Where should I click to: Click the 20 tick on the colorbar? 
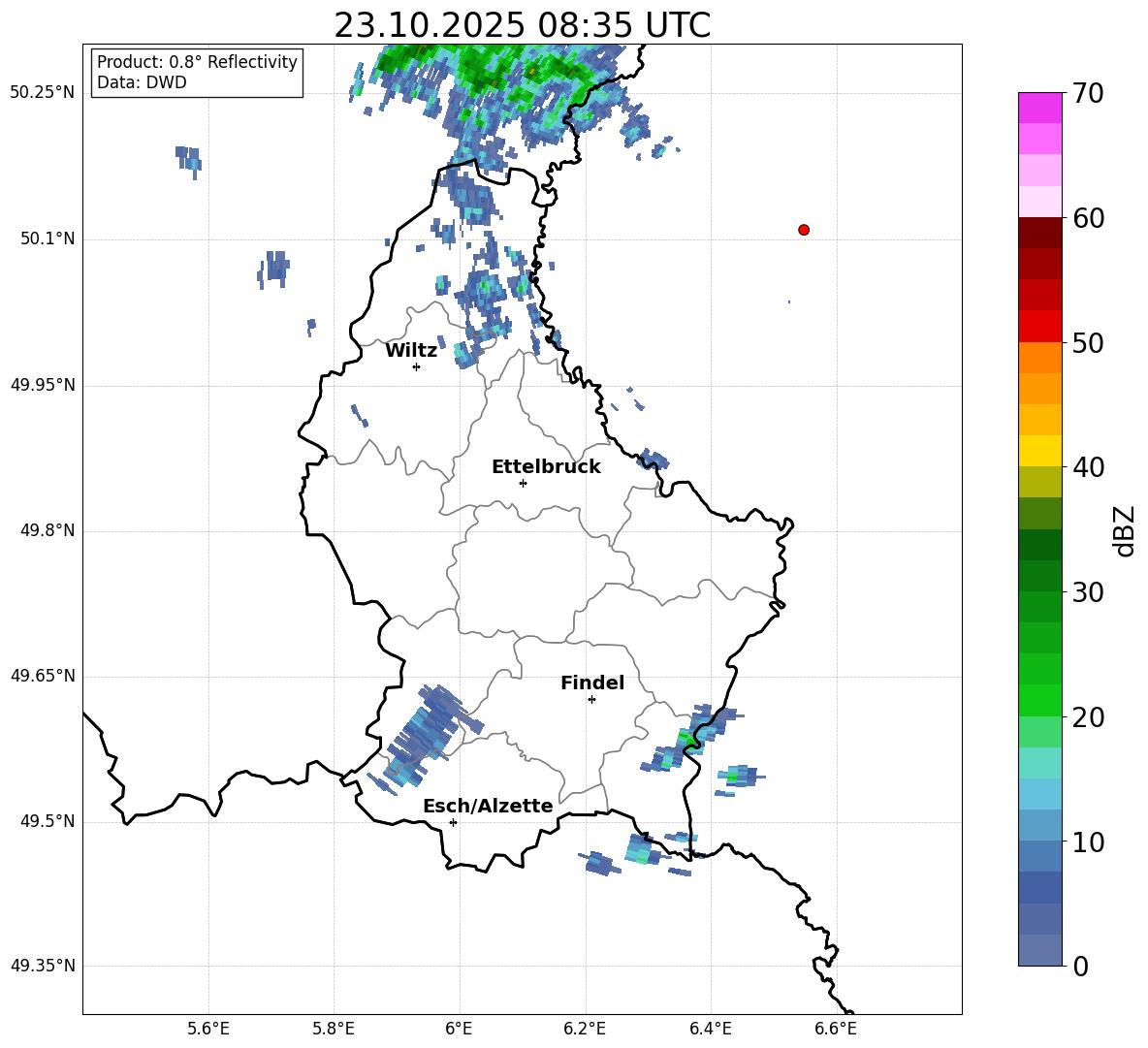pos(1088,717)
